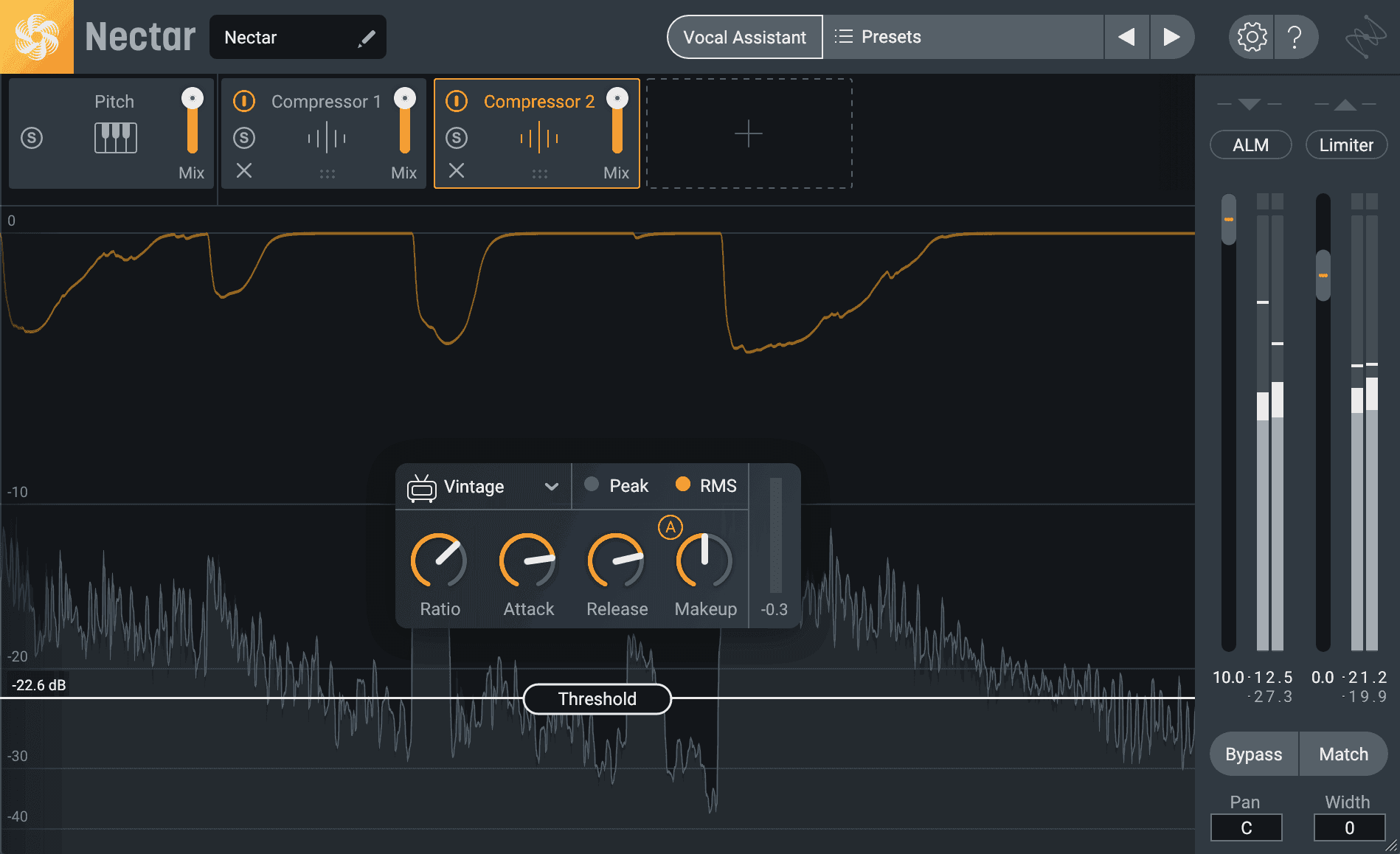Click the Bypass button
1400x854 pixels.
[x=1254, y=754]
